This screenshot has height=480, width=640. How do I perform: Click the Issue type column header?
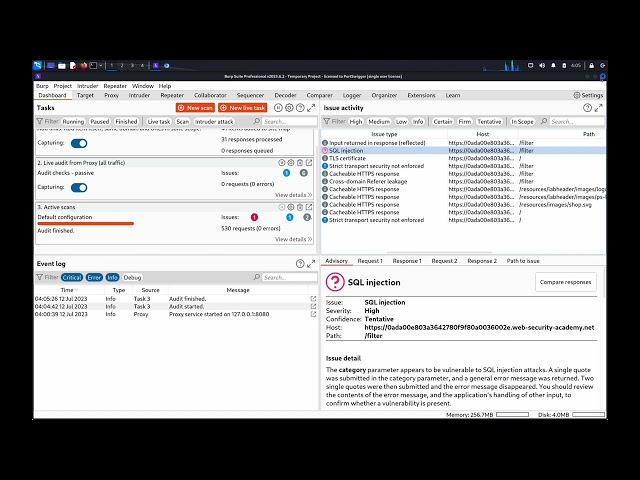coord(384,134)
